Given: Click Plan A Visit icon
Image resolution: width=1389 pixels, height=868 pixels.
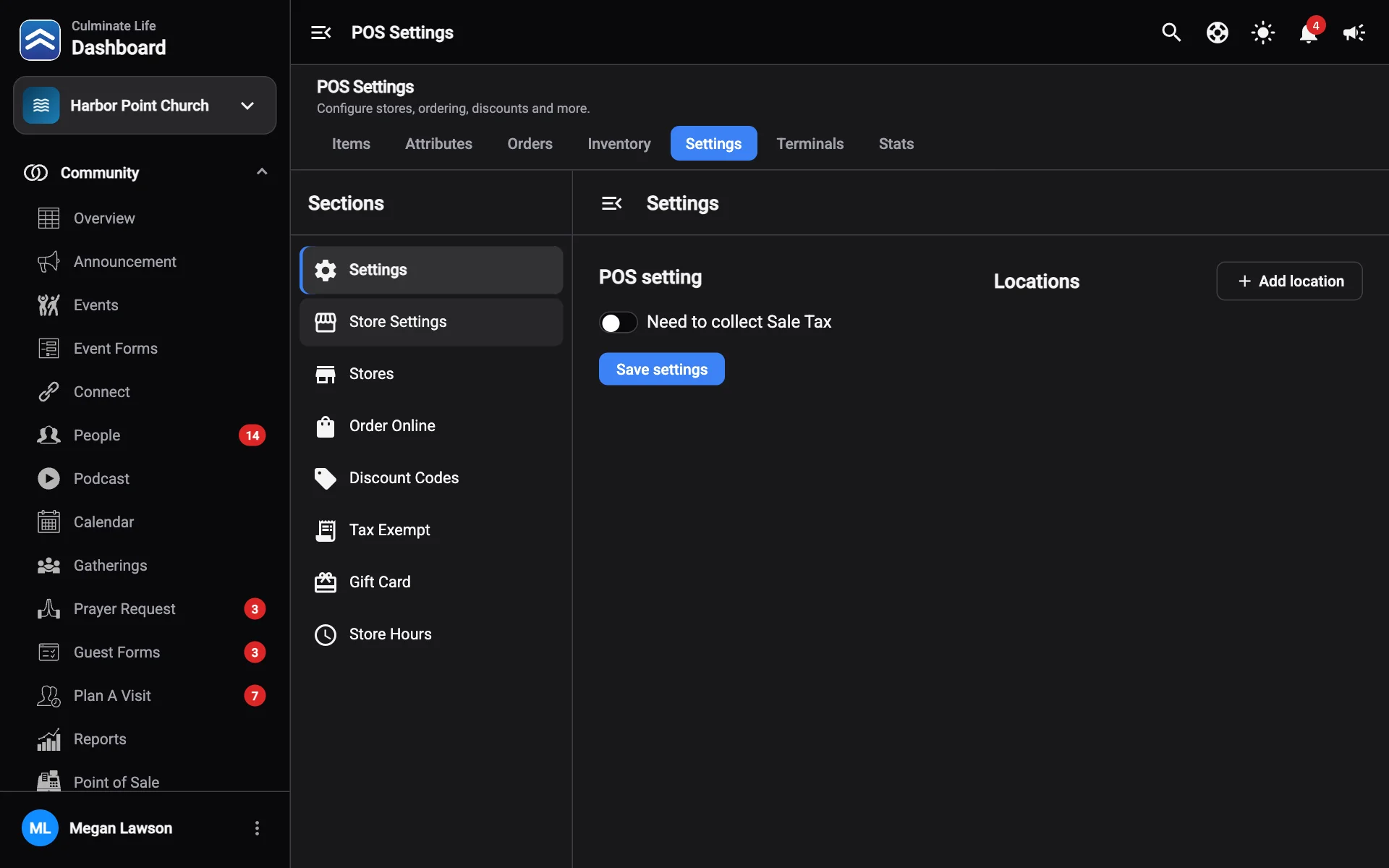Looking at the screenshot, I should click(x=48, y=696).
